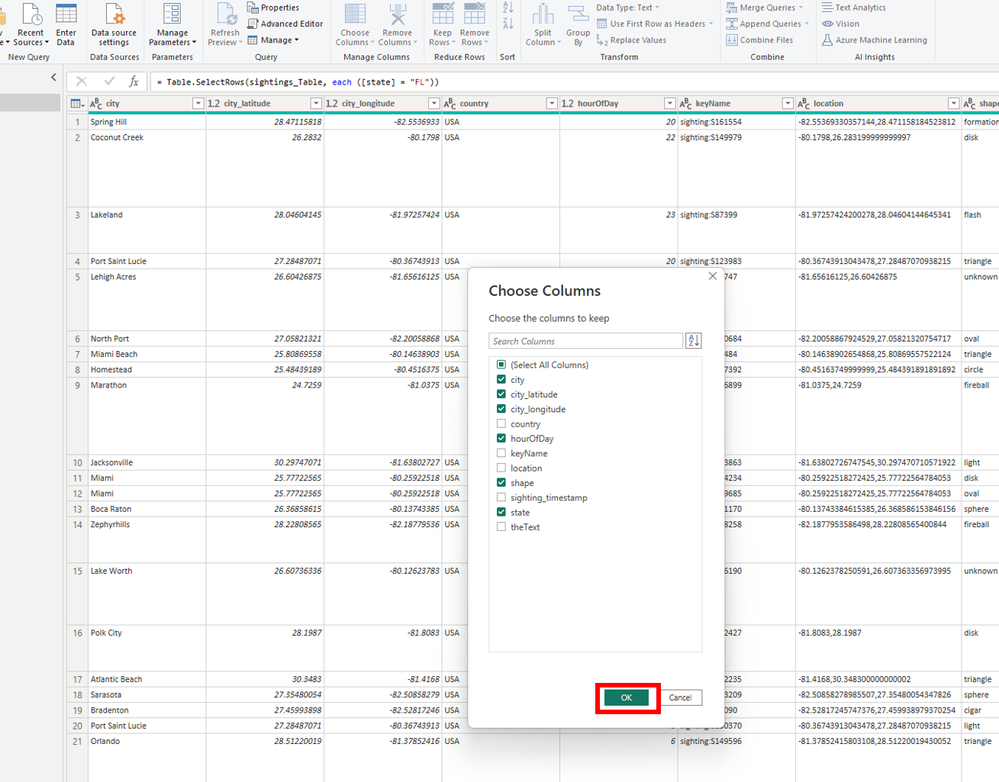Cancel the formula edit with the X icon
Viewport: 999px width, 782px height.
[82, 81]
